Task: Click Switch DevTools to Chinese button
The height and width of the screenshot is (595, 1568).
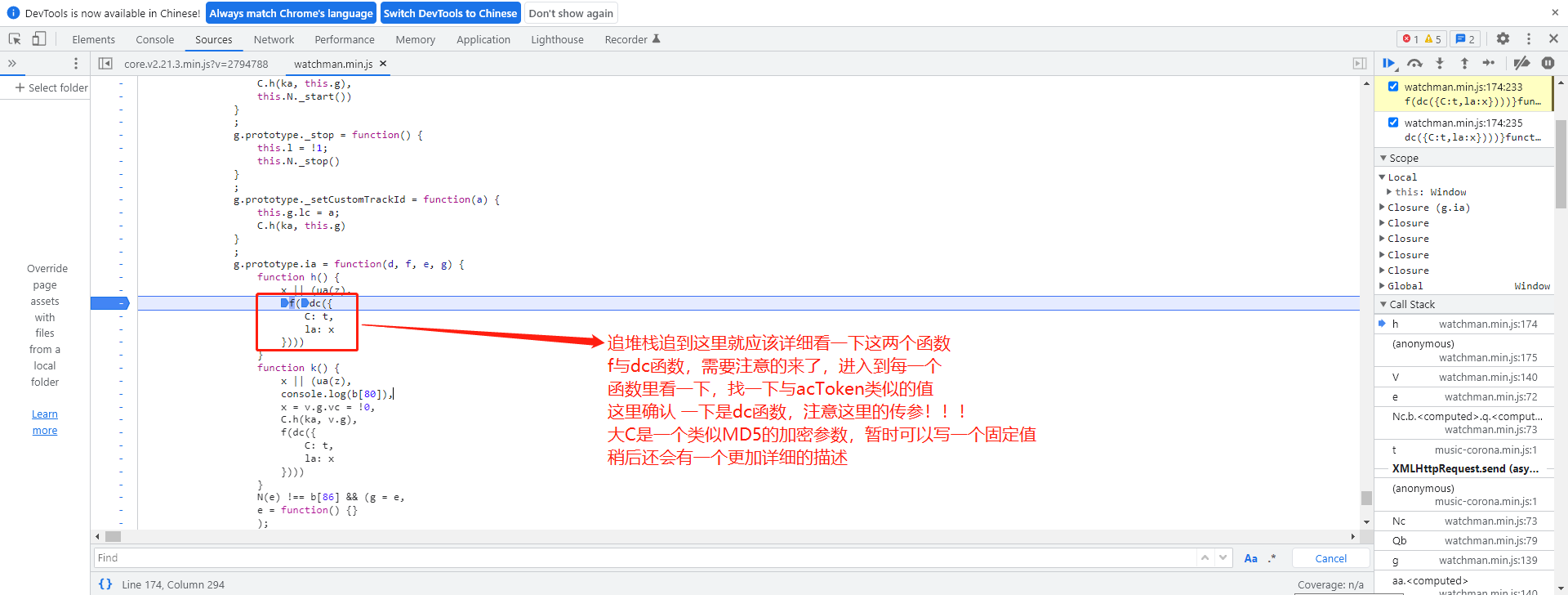Action: click(450, 13)
